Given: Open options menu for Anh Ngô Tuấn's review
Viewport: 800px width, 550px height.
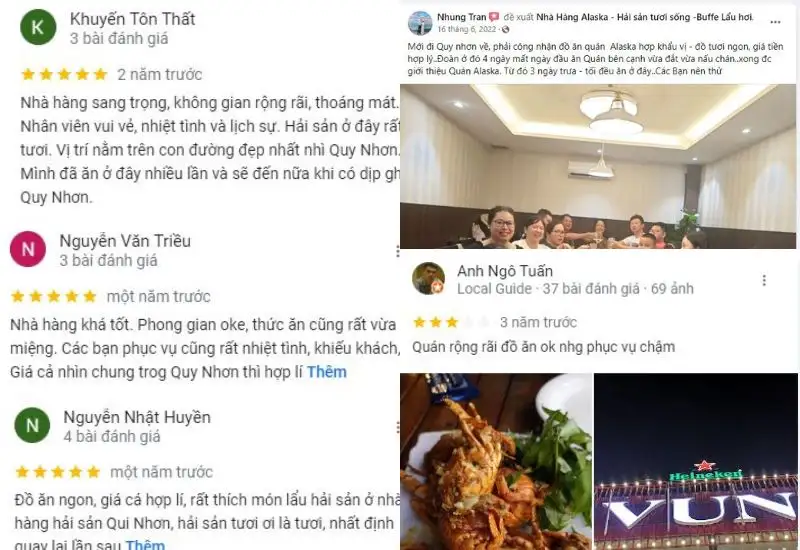Looking at the screenshot, I should (764, 280).
